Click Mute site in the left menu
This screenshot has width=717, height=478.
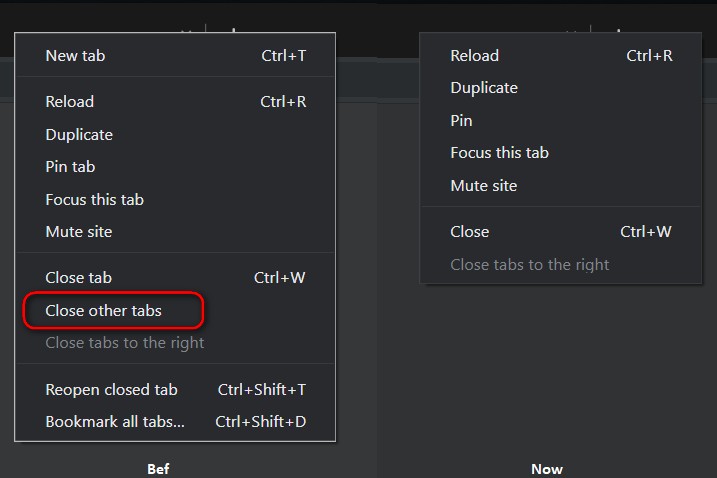click(x=175, y=231)
